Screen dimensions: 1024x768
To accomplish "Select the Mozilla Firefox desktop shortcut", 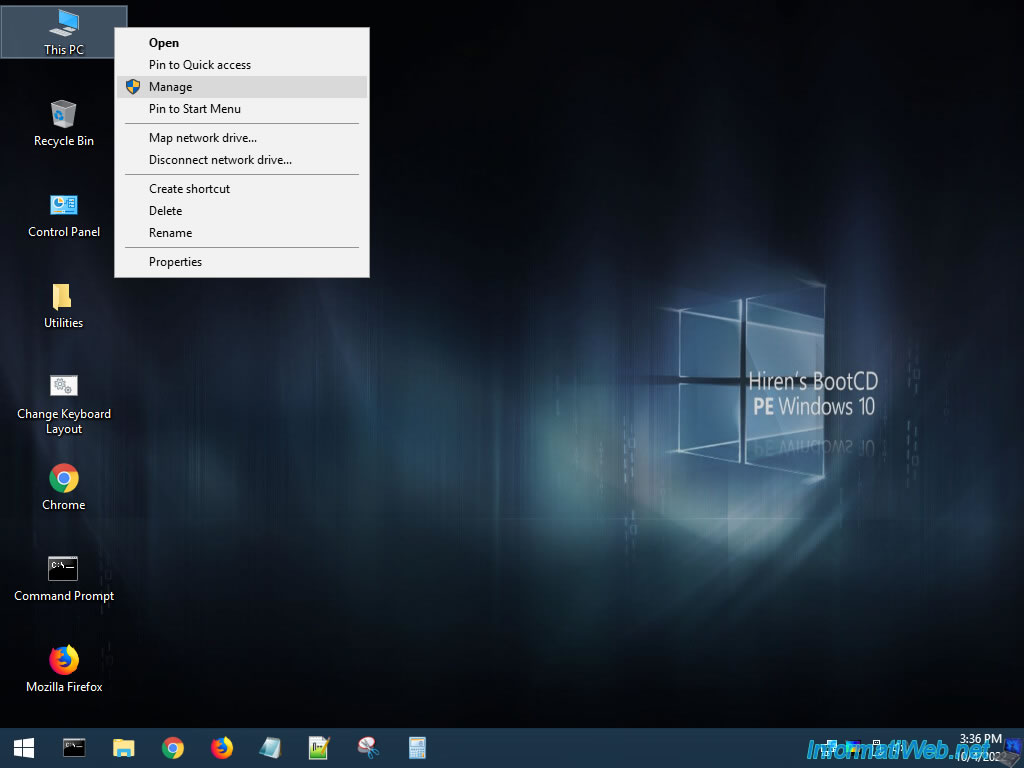I will point(64,669).
